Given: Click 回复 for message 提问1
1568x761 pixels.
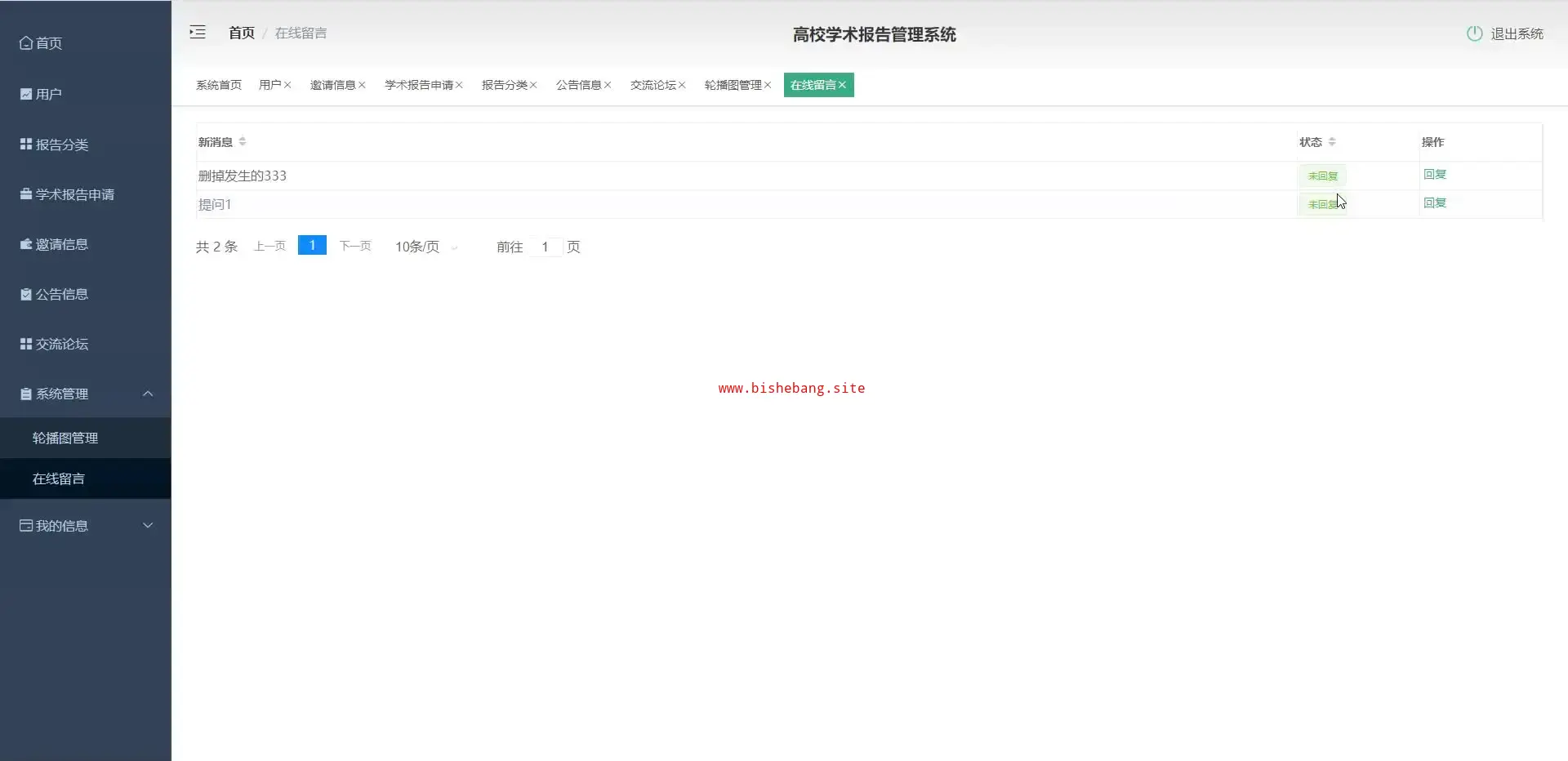Looking at the screenshot, I should 1434,202.
